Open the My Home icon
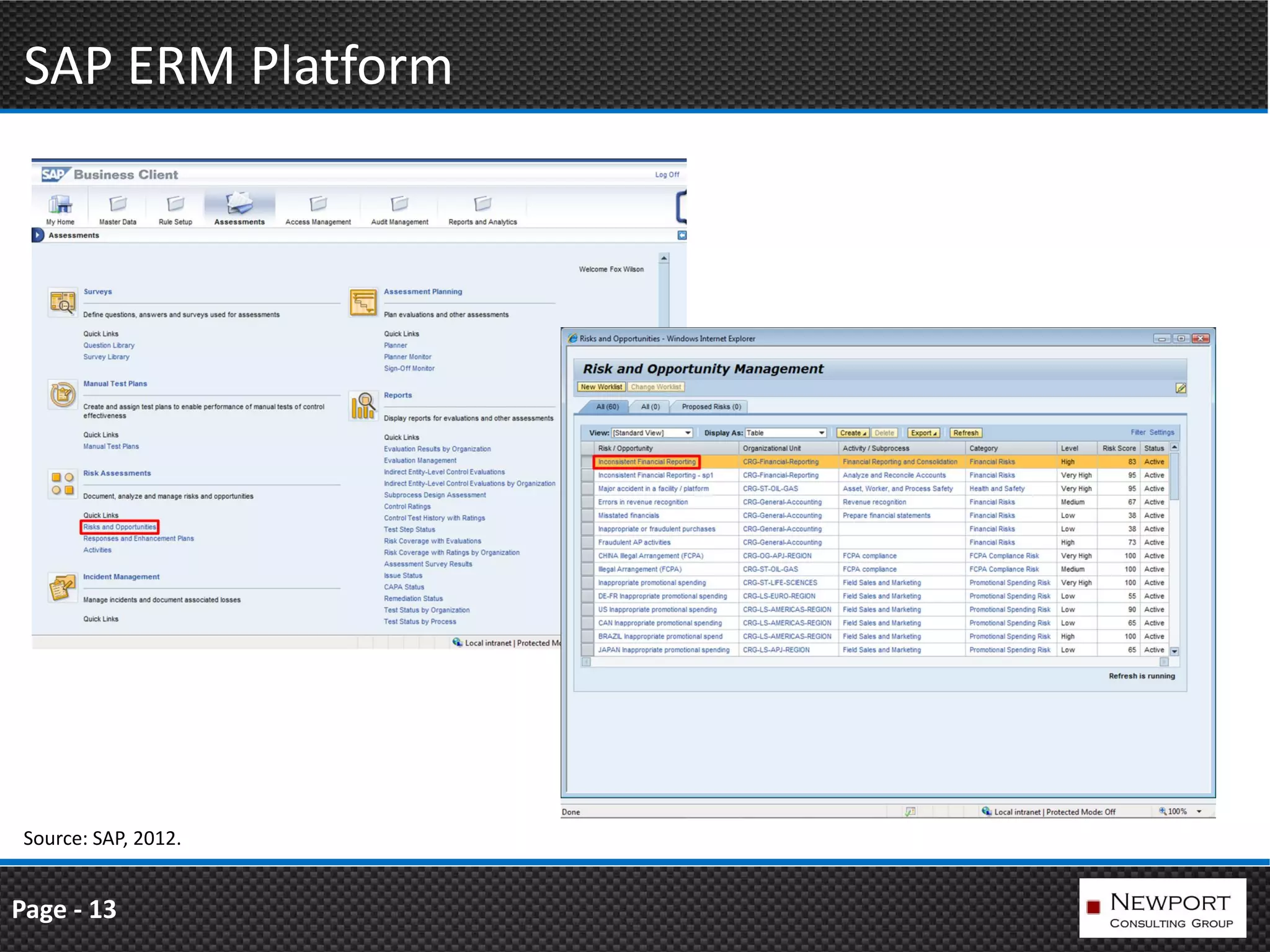The image size is (1270, 952). [60, 203]
